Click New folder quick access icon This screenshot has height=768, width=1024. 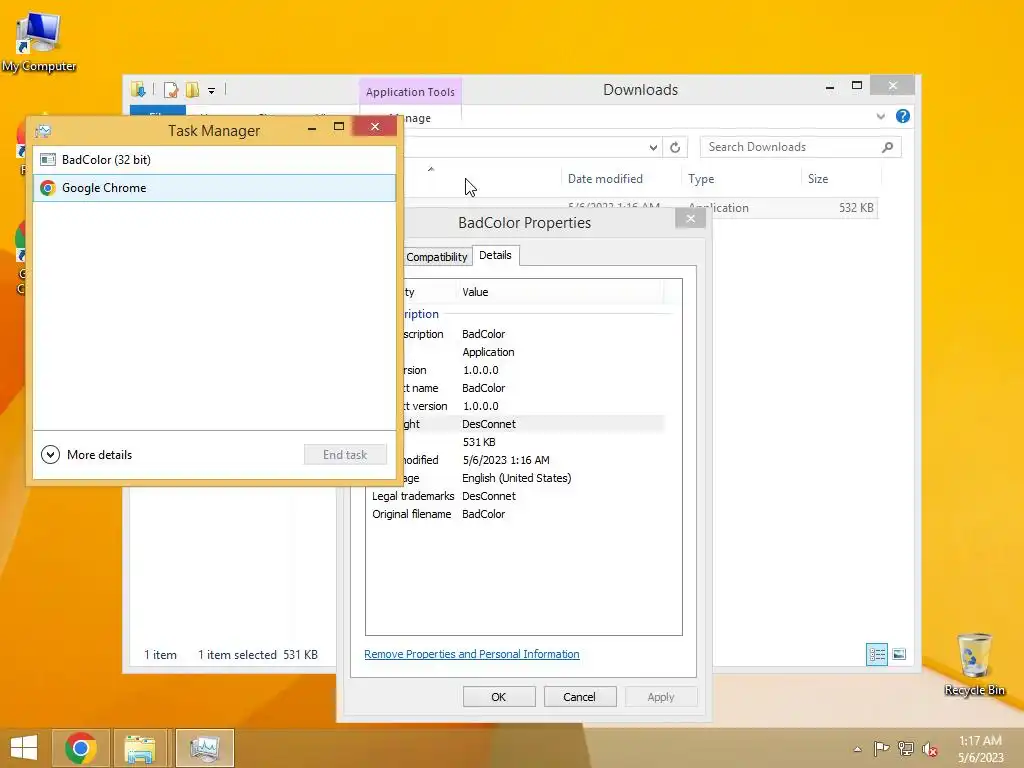[192, 89]
